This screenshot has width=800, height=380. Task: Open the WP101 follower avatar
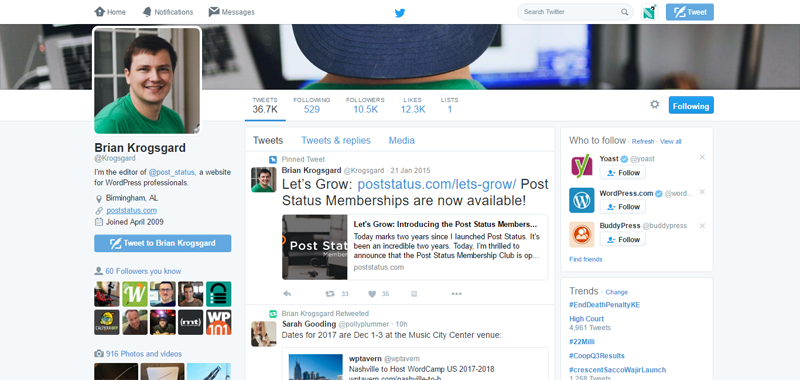218,322
